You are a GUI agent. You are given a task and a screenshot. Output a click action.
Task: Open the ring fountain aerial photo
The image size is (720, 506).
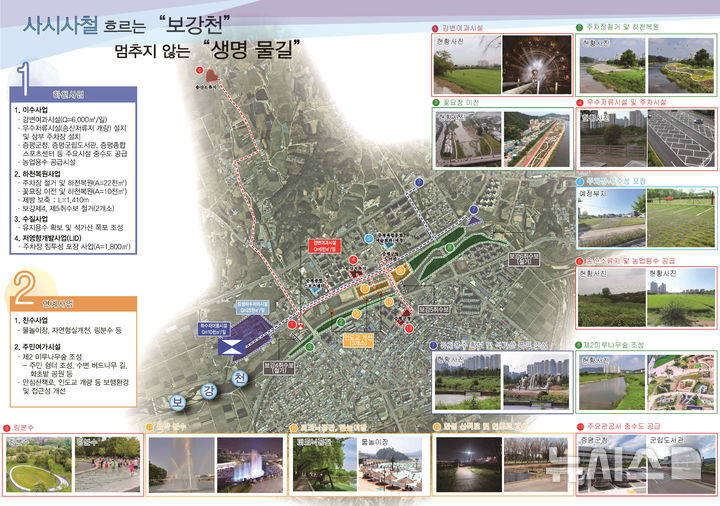point(39,465)
